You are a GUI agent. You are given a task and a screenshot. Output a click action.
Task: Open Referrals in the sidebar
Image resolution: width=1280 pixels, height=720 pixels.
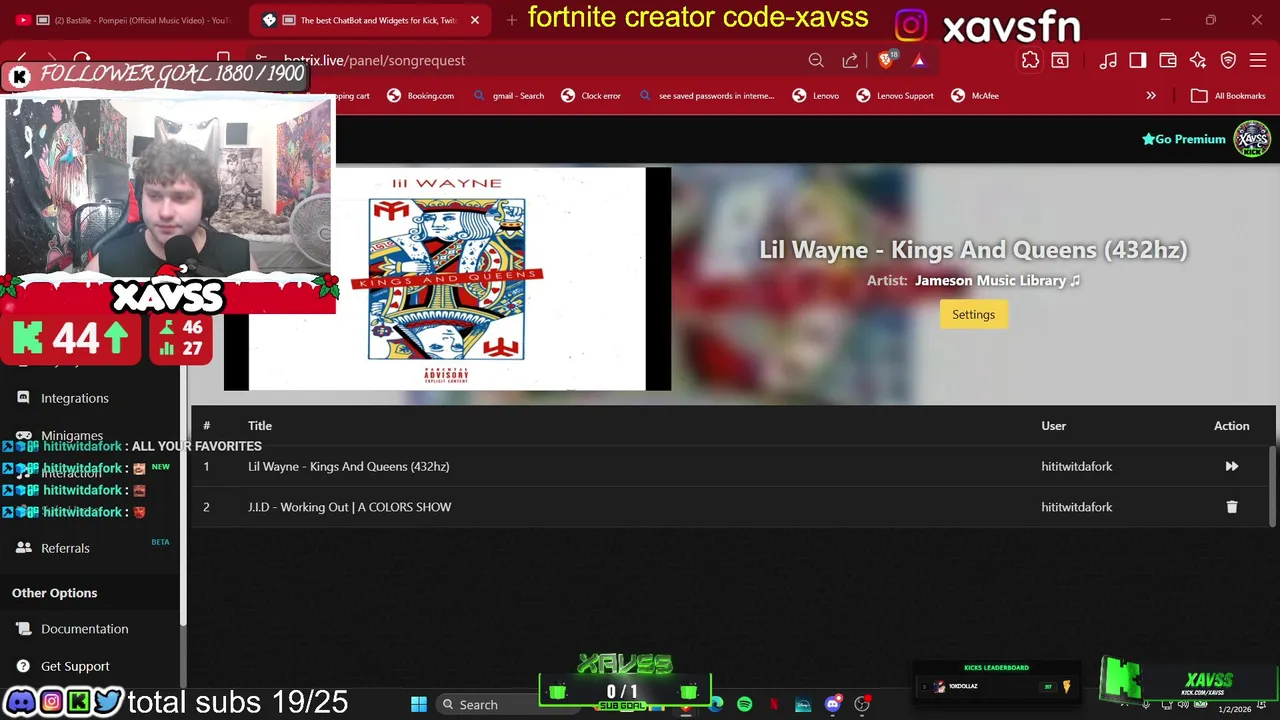tap(65, 548)
